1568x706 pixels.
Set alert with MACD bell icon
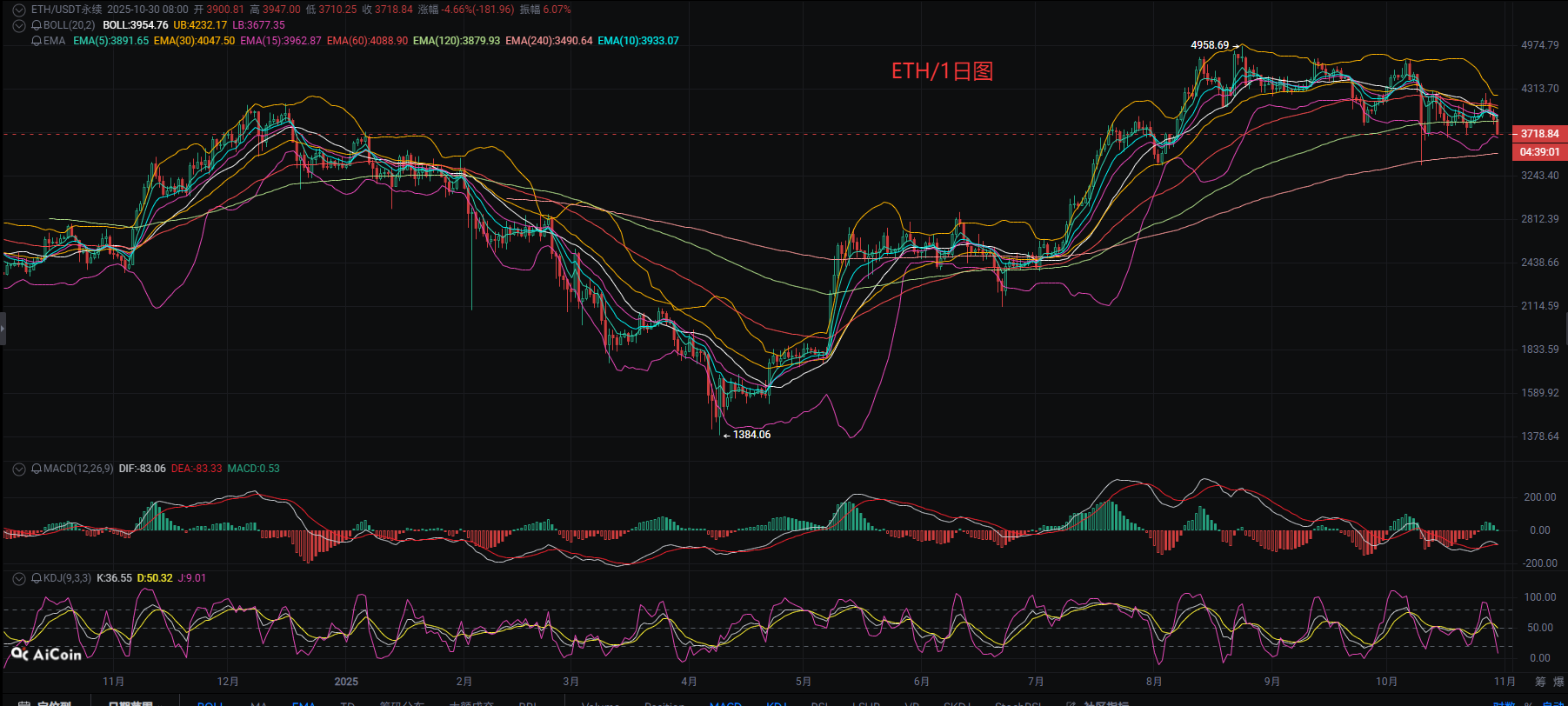tap(37, 469)
